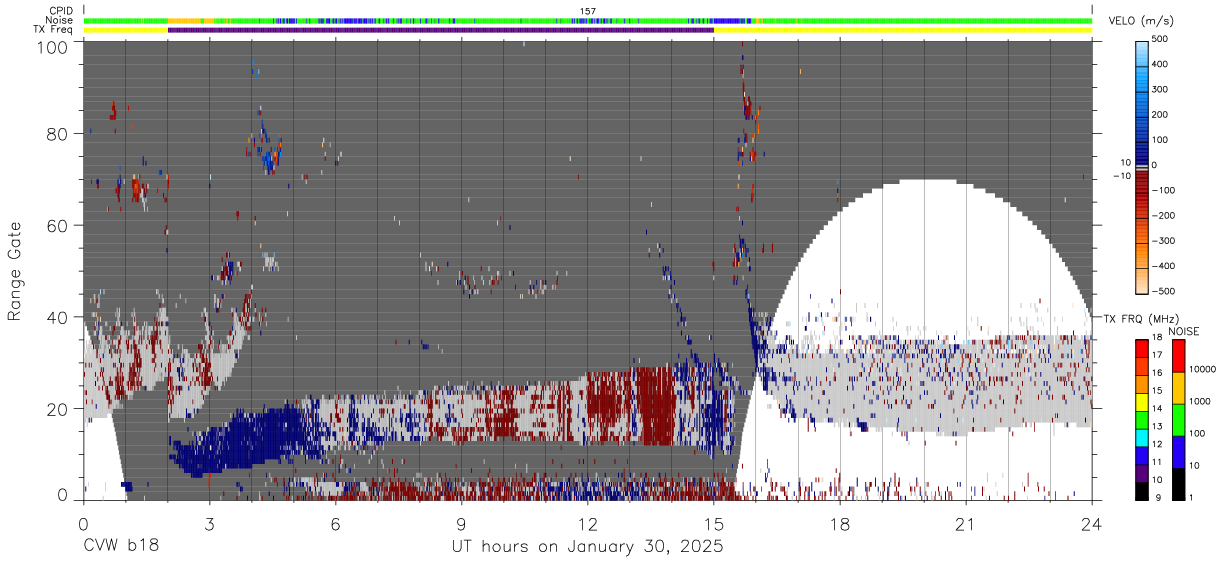Select hour 3 on the time axis
Viewport: 1228px width, 567px height.
pos(209,524)
